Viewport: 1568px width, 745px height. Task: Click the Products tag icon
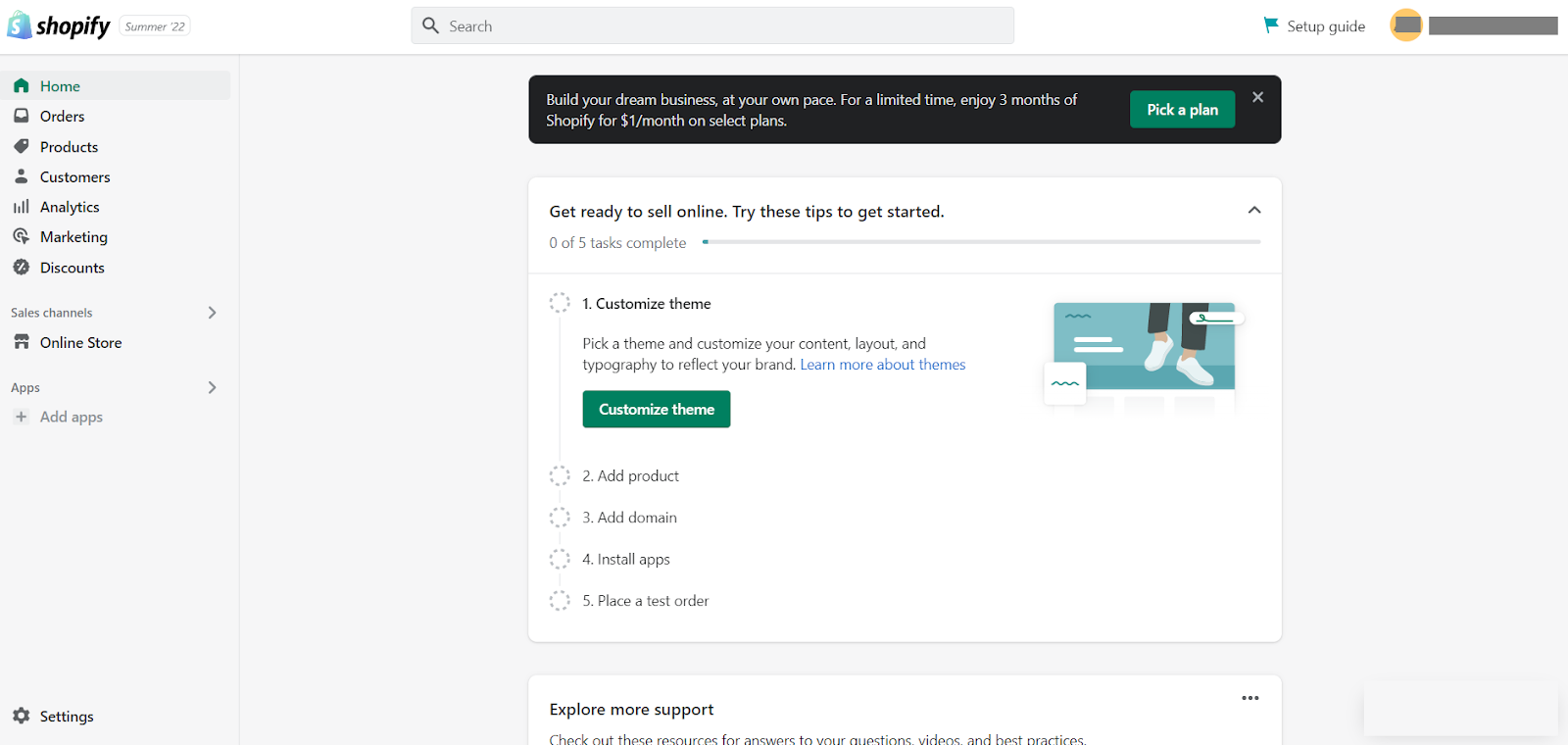pyautogui.click(x=22, y=147)
